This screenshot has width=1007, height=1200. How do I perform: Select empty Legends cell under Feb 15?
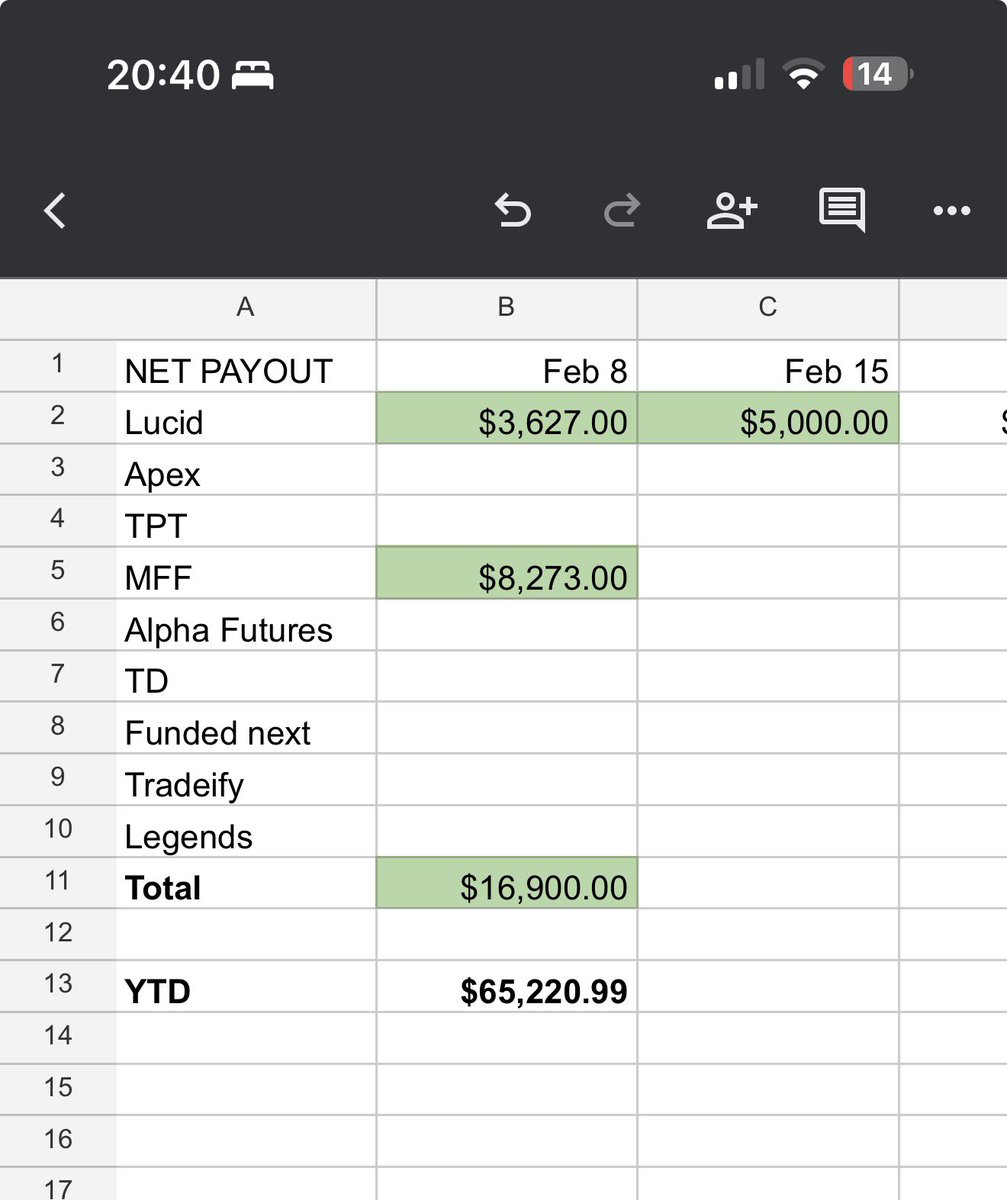[768, 831]
